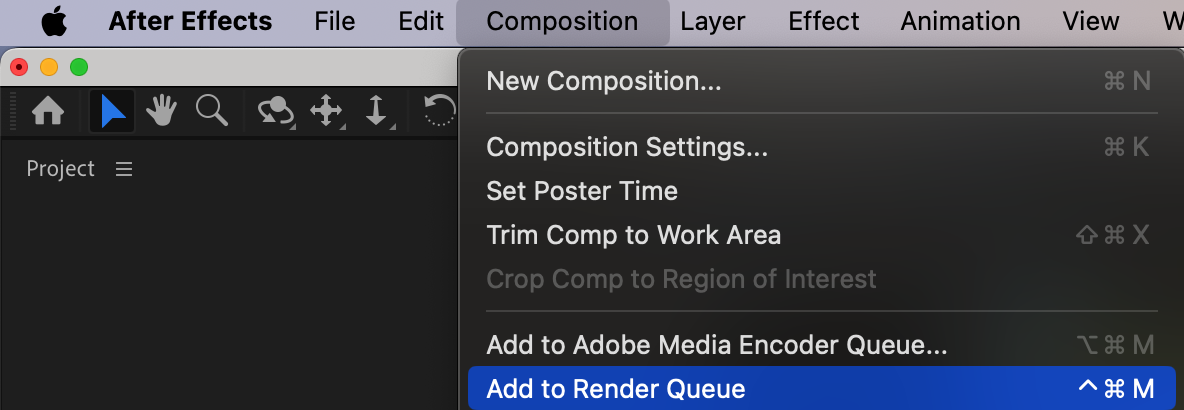
Task: Choose New Composition from the menu
Action: tap(603, 81)
